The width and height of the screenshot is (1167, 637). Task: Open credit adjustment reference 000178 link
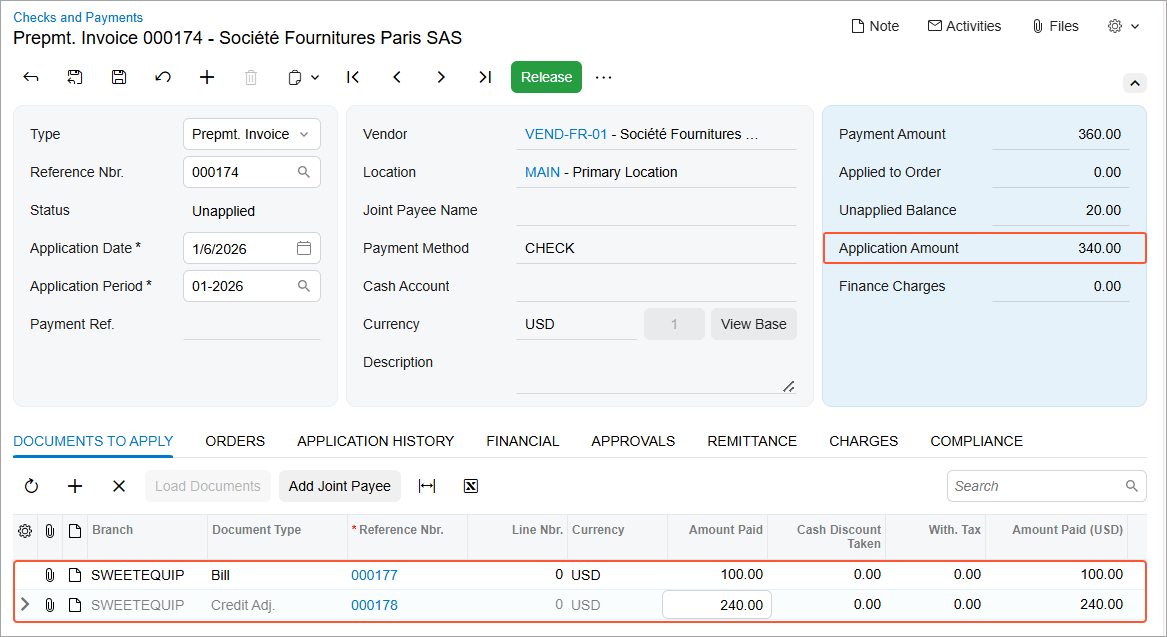[374, 605]
